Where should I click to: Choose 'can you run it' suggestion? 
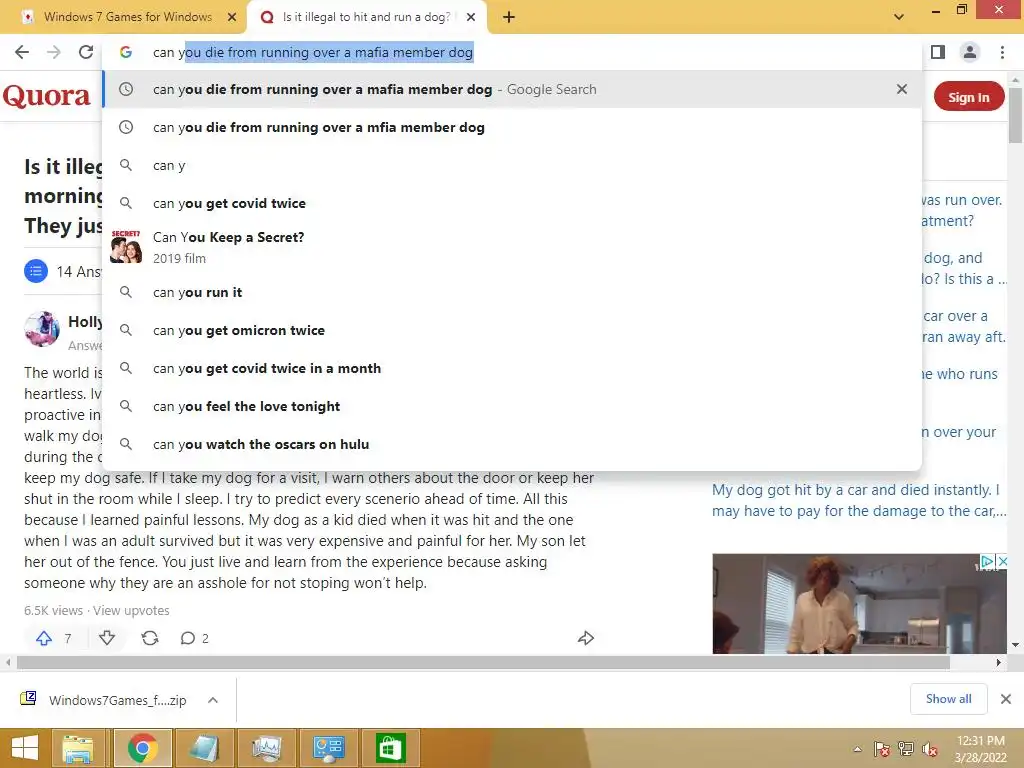pos(512,293)
